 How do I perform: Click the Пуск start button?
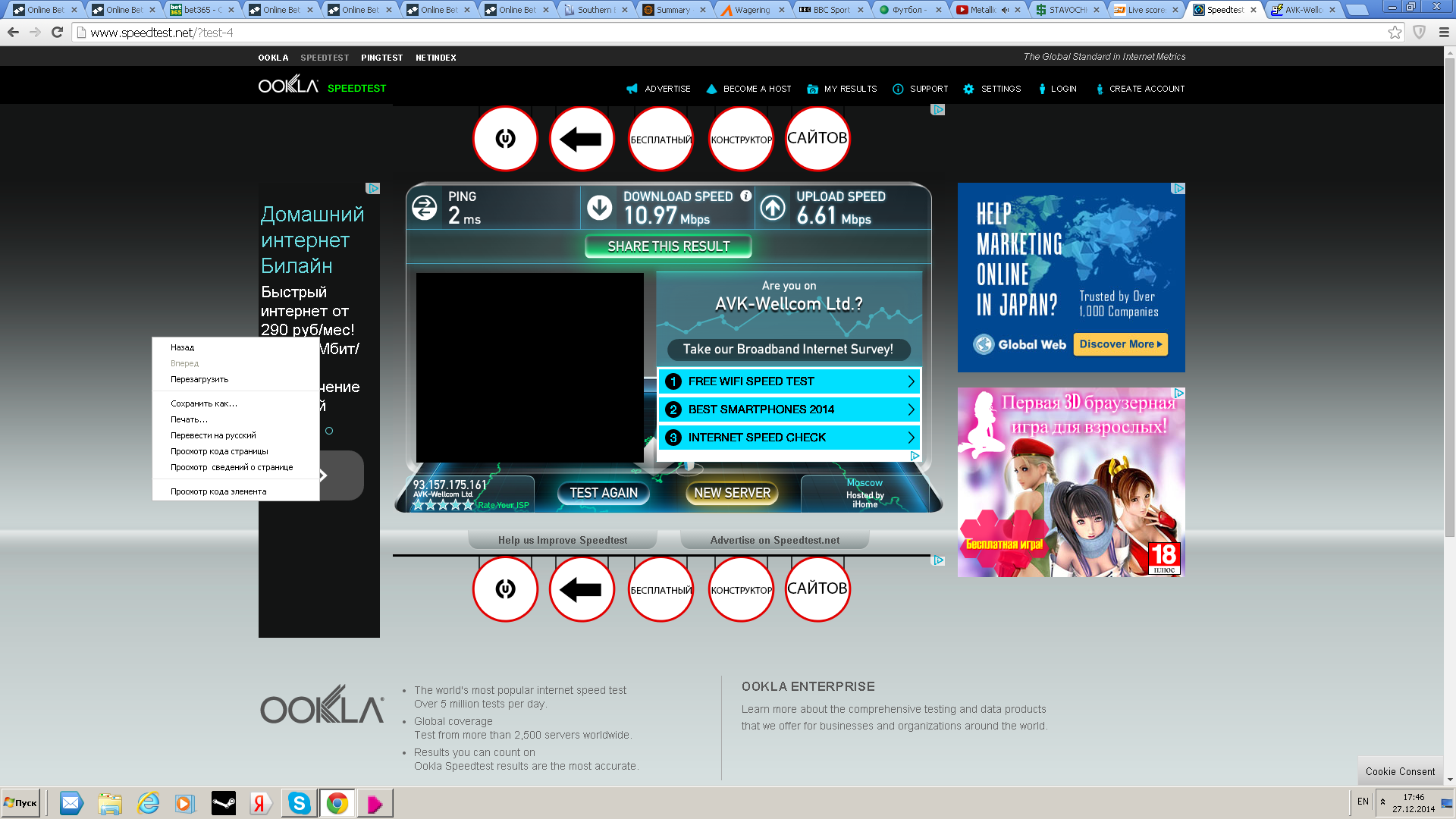point(20,803)
